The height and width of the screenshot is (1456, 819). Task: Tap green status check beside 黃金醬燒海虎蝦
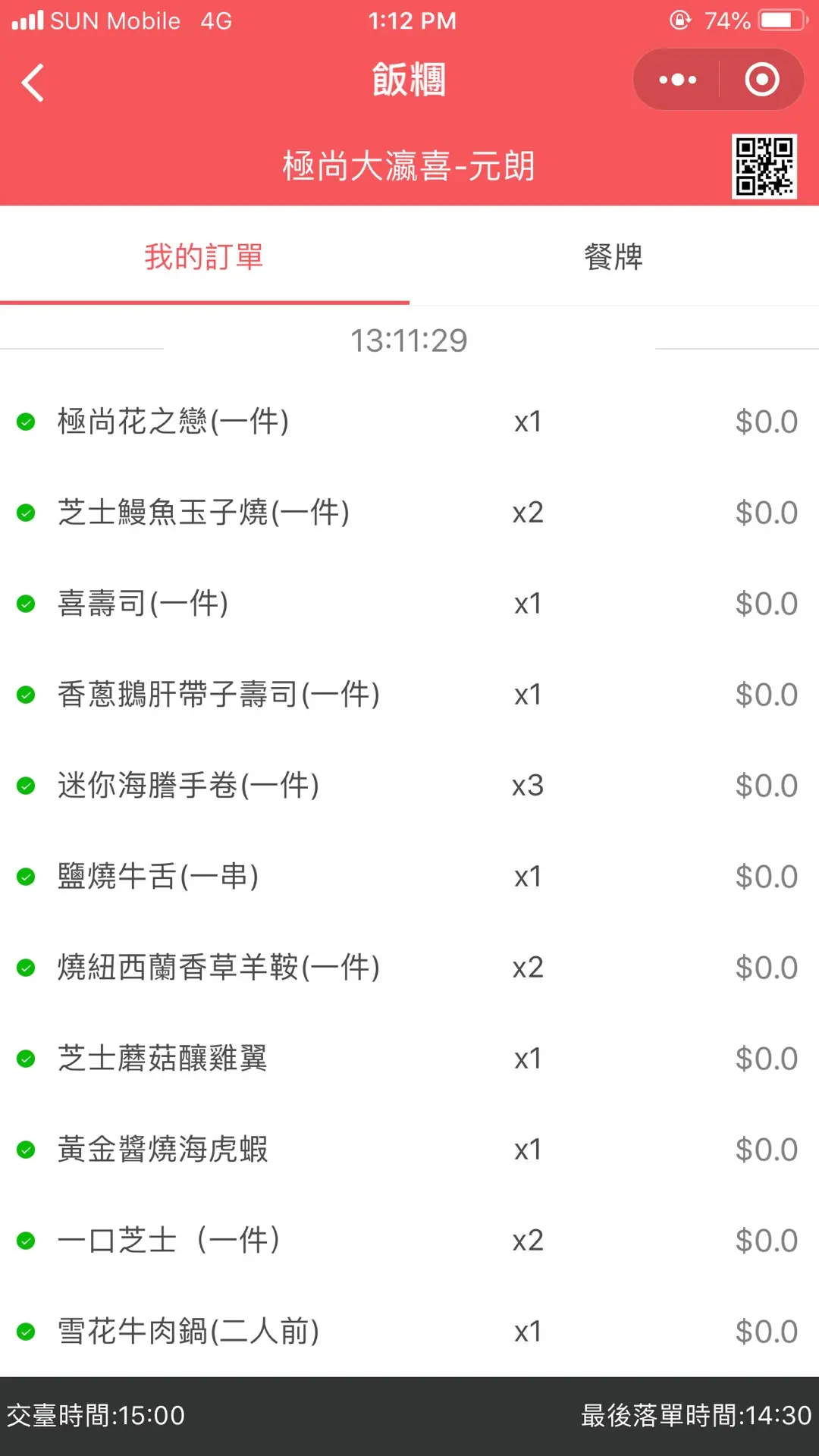(26, 1150)
